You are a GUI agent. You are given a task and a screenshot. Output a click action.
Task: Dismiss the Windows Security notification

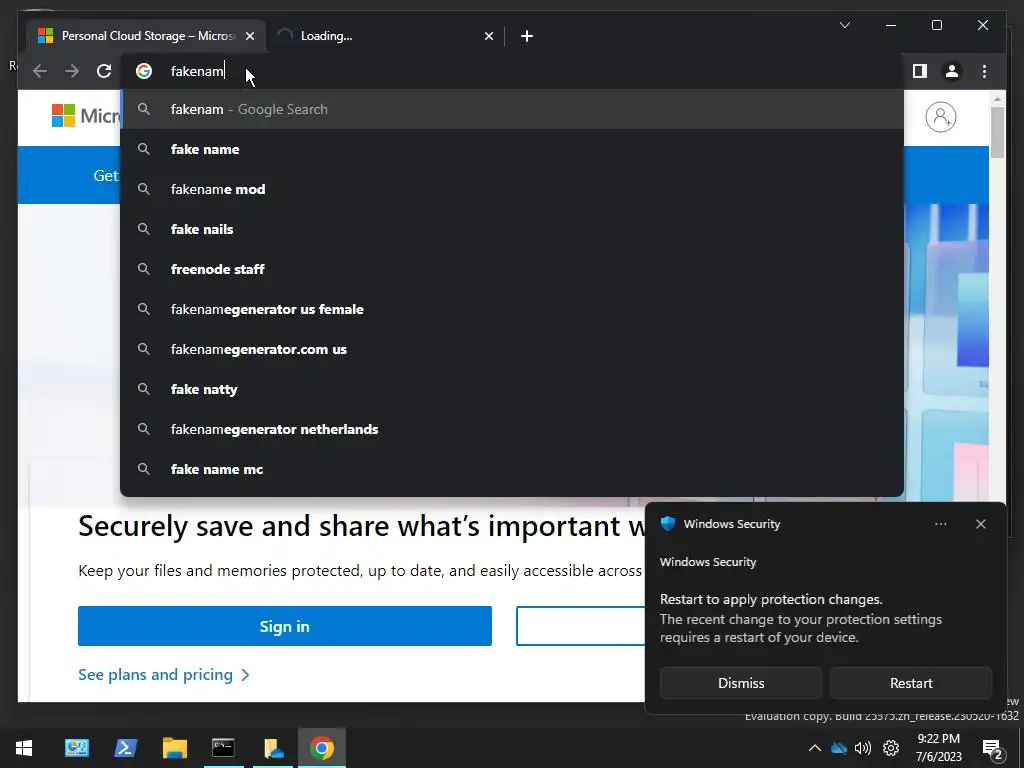coord(741,683)
